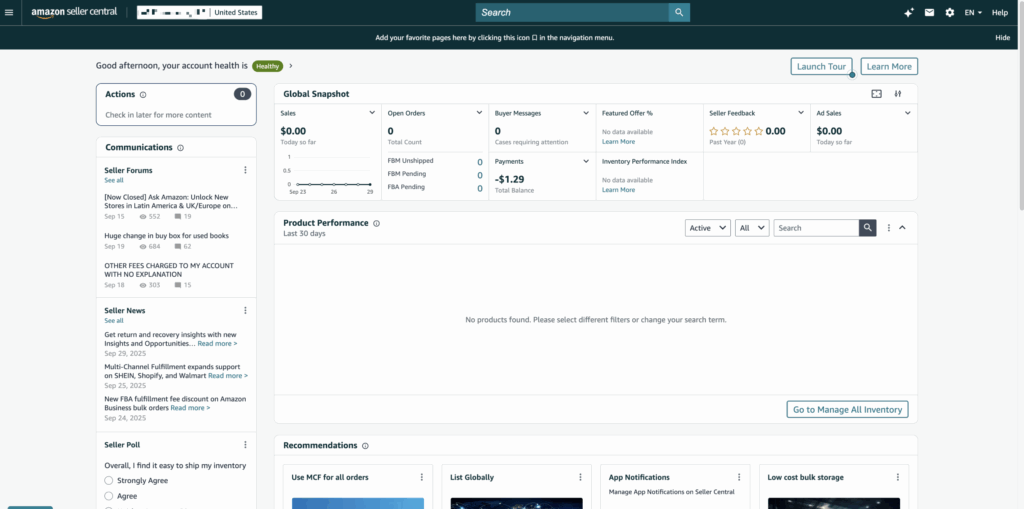Image resolution: width=1024 pixels, height=509 pixels.
Task: Click Go to Manage All Inventory
Action: 847,409
